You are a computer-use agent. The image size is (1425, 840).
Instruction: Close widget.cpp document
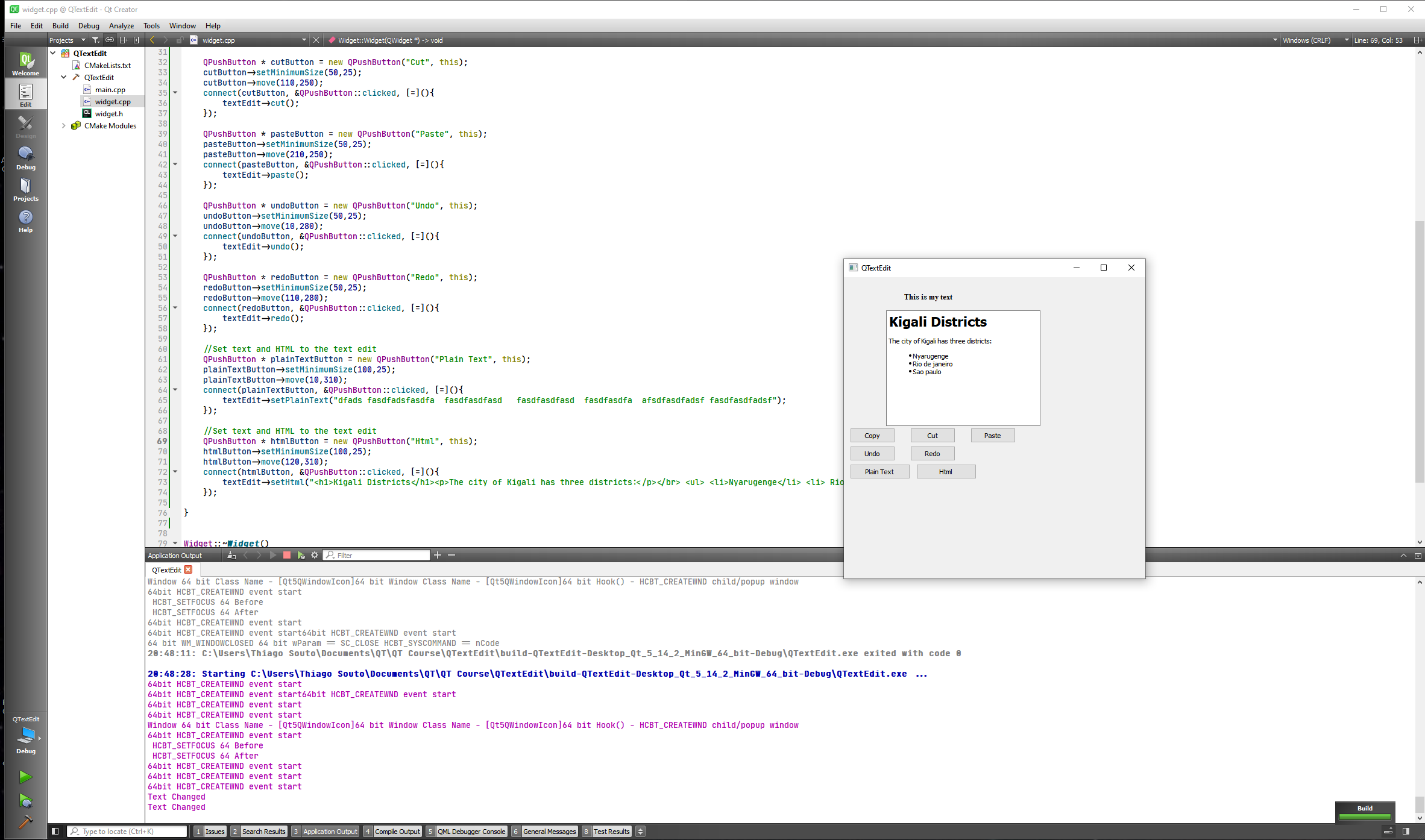click(316, 40)
